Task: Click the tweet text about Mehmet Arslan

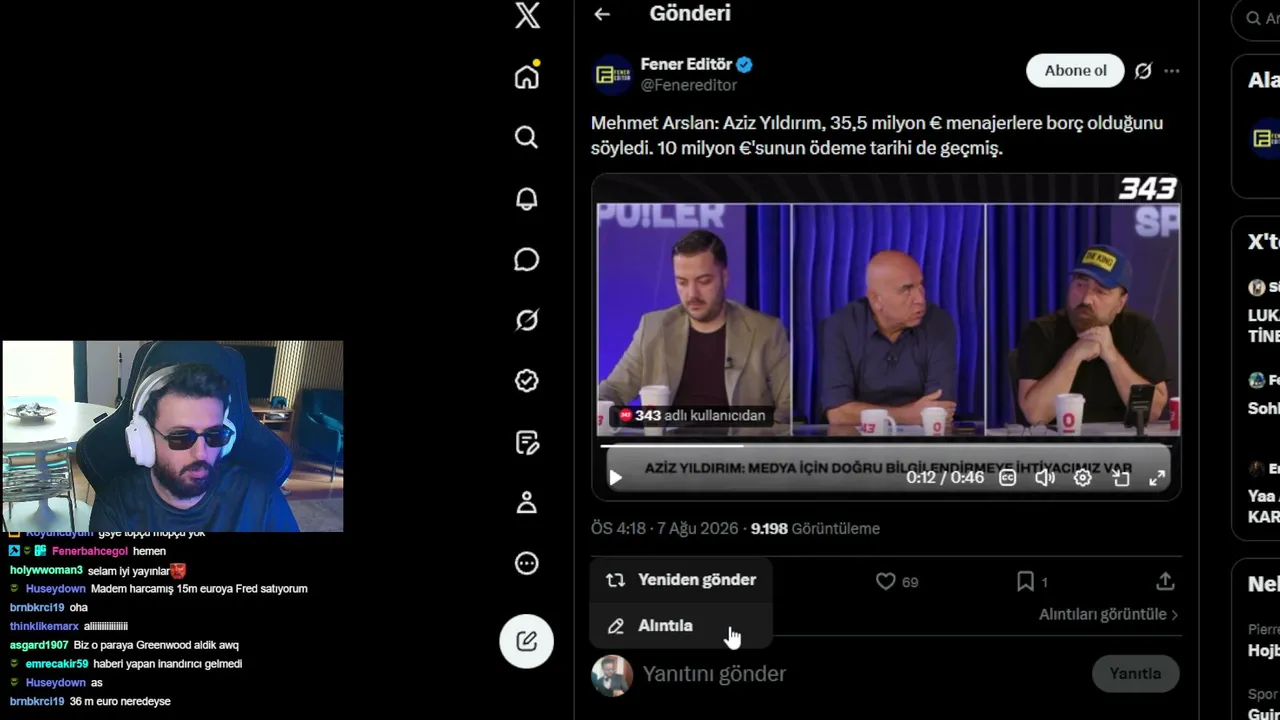Action: [x=877, y=136]
